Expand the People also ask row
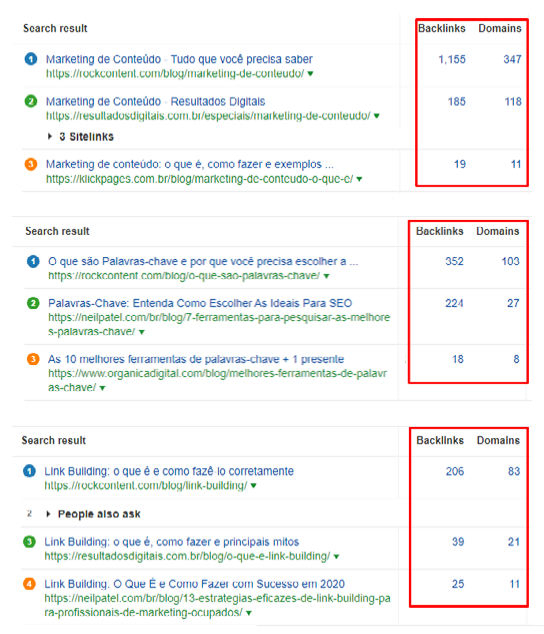 pos(94,514)
